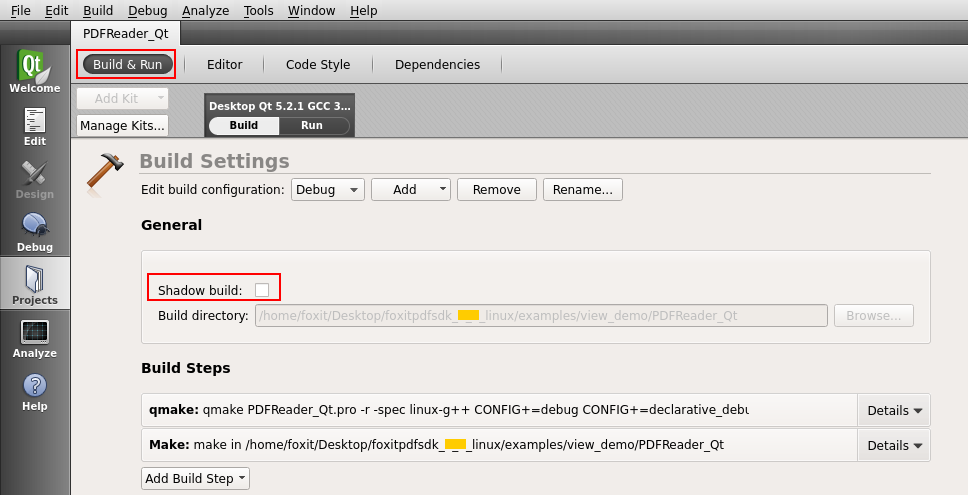Image resolution: width=968 pixels, height=495 pixels.
Task: Enable the Shadow build checkbox
Action: click(261, 289)
